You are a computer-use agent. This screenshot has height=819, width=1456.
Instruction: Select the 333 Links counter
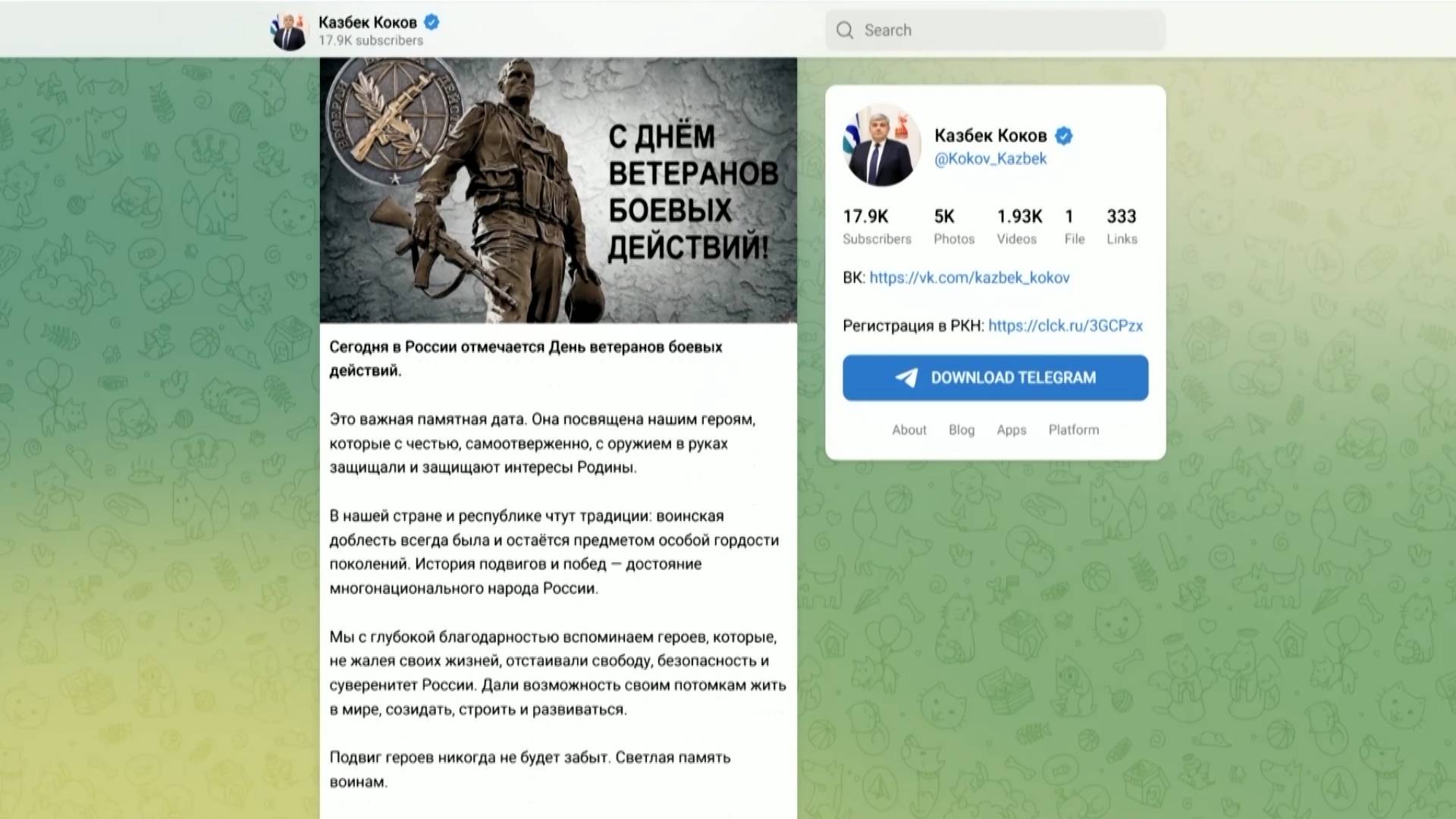(x=1122, y=227)
